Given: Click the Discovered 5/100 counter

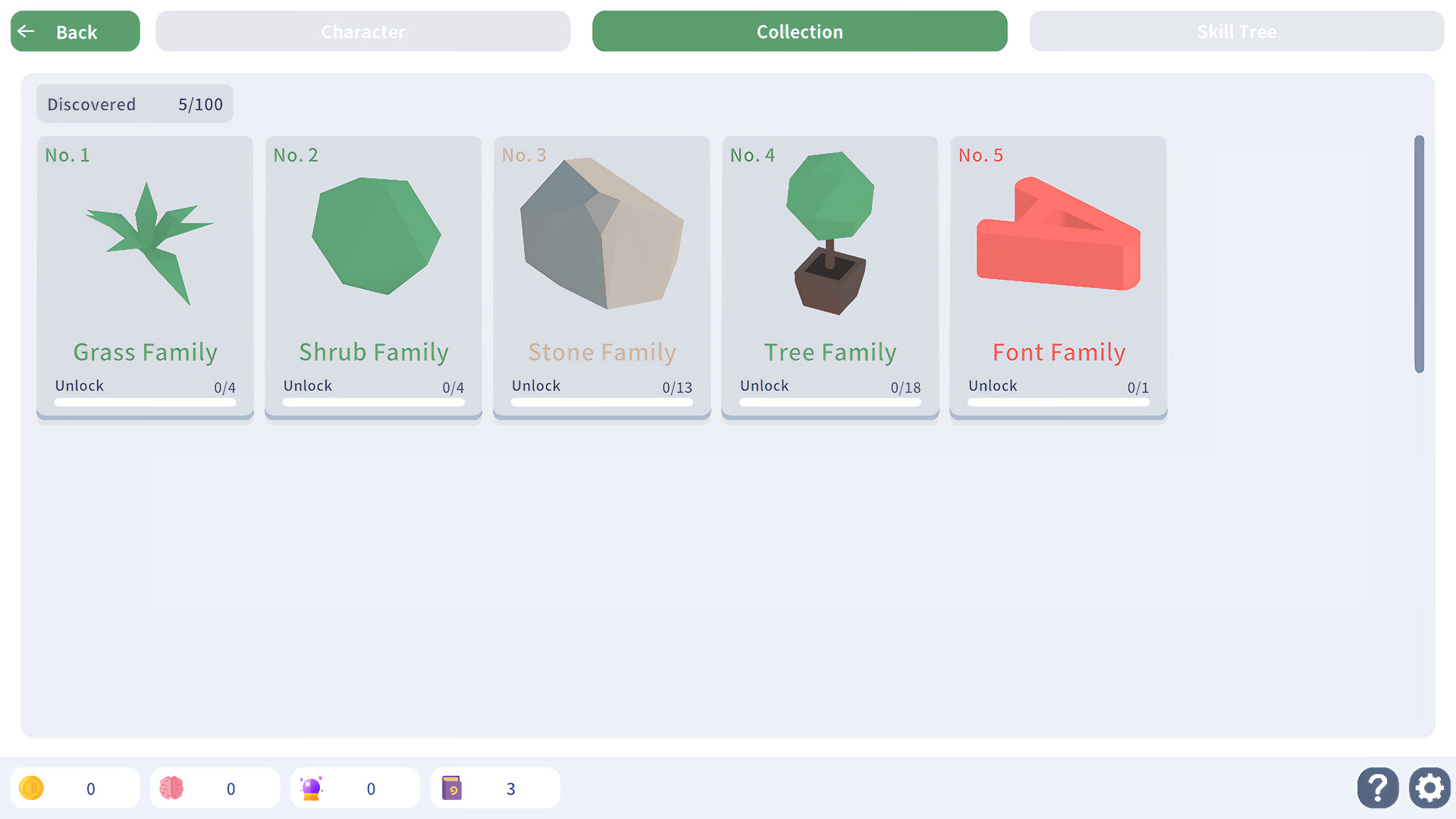Looking at the screenshot, I should click(x=135, y=104).
